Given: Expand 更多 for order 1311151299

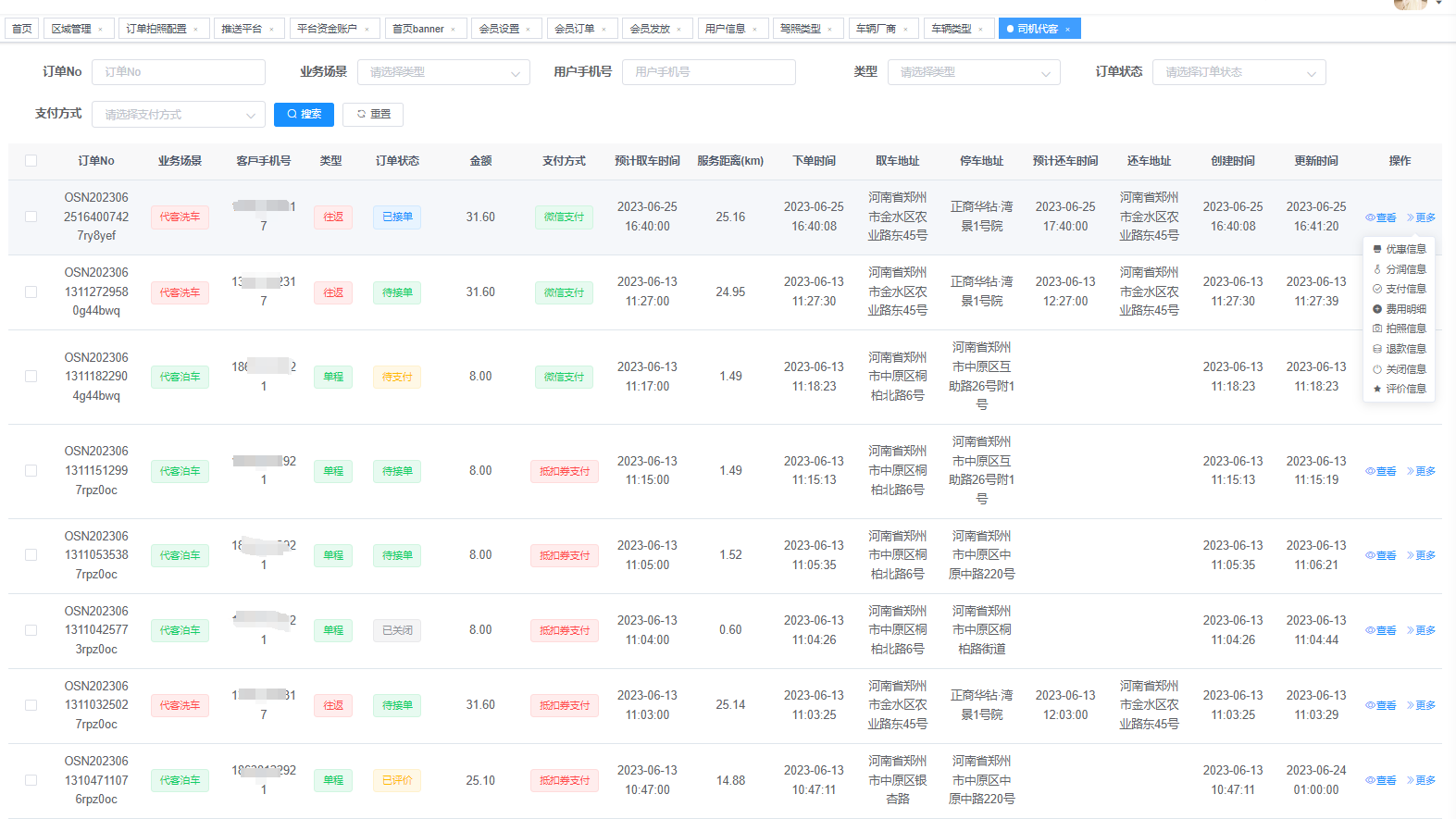Looking at the screenshot, I should (1422, 471).
